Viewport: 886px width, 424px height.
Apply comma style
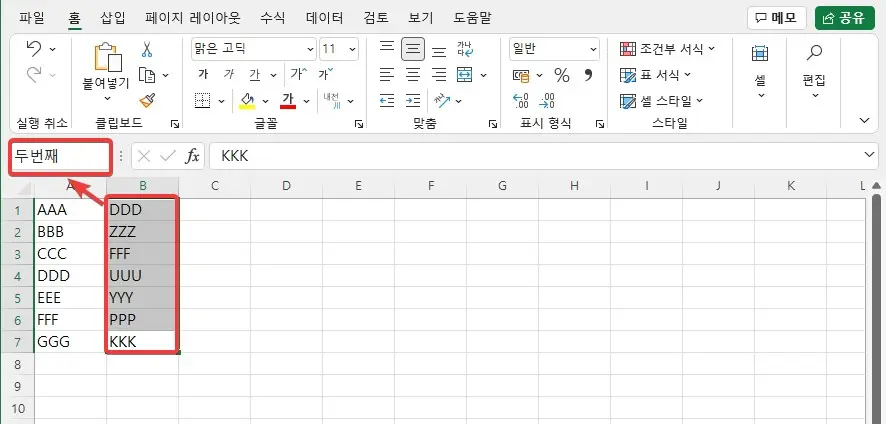click(588, 75)
